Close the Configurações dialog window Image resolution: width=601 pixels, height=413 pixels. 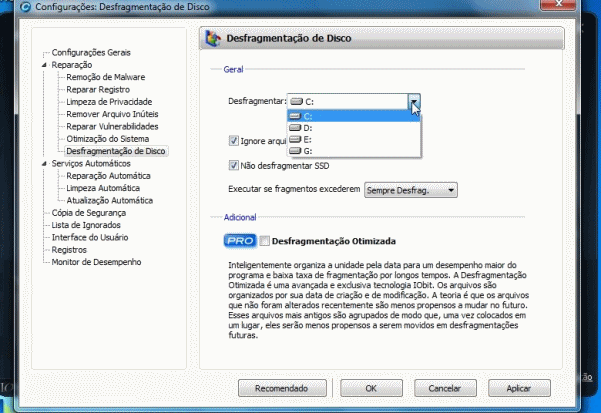click(558, 4)
